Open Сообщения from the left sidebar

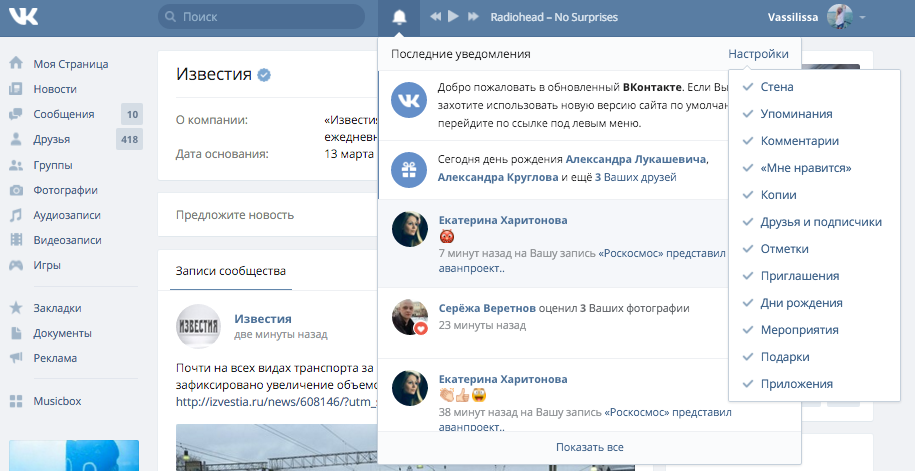coord(63,114)
